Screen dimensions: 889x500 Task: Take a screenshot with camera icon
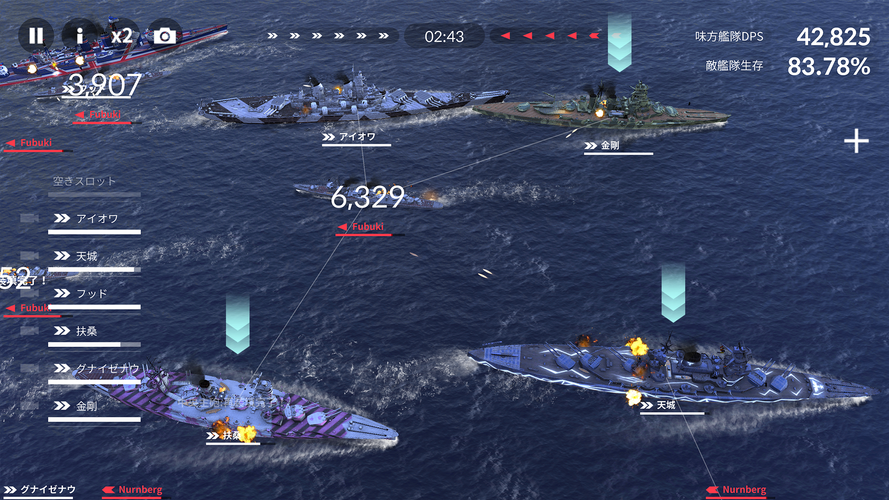pyautogui.click(x=164, y=36)
